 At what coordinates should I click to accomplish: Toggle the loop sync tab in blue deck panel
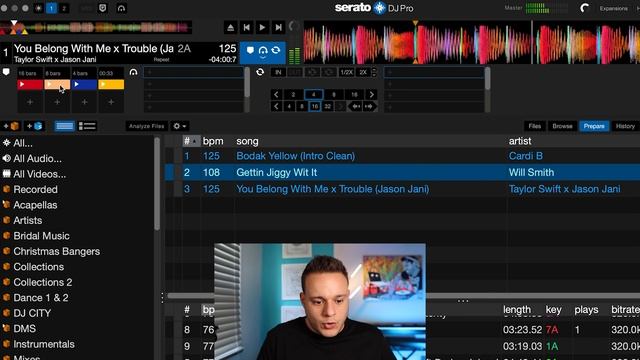[276, 50]
